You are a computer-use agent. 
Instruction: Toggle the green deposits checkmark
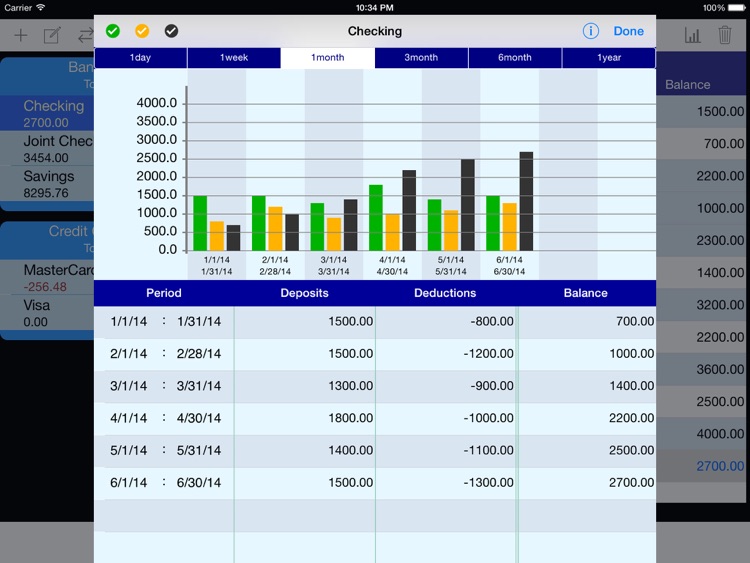(x=113, y=31)
